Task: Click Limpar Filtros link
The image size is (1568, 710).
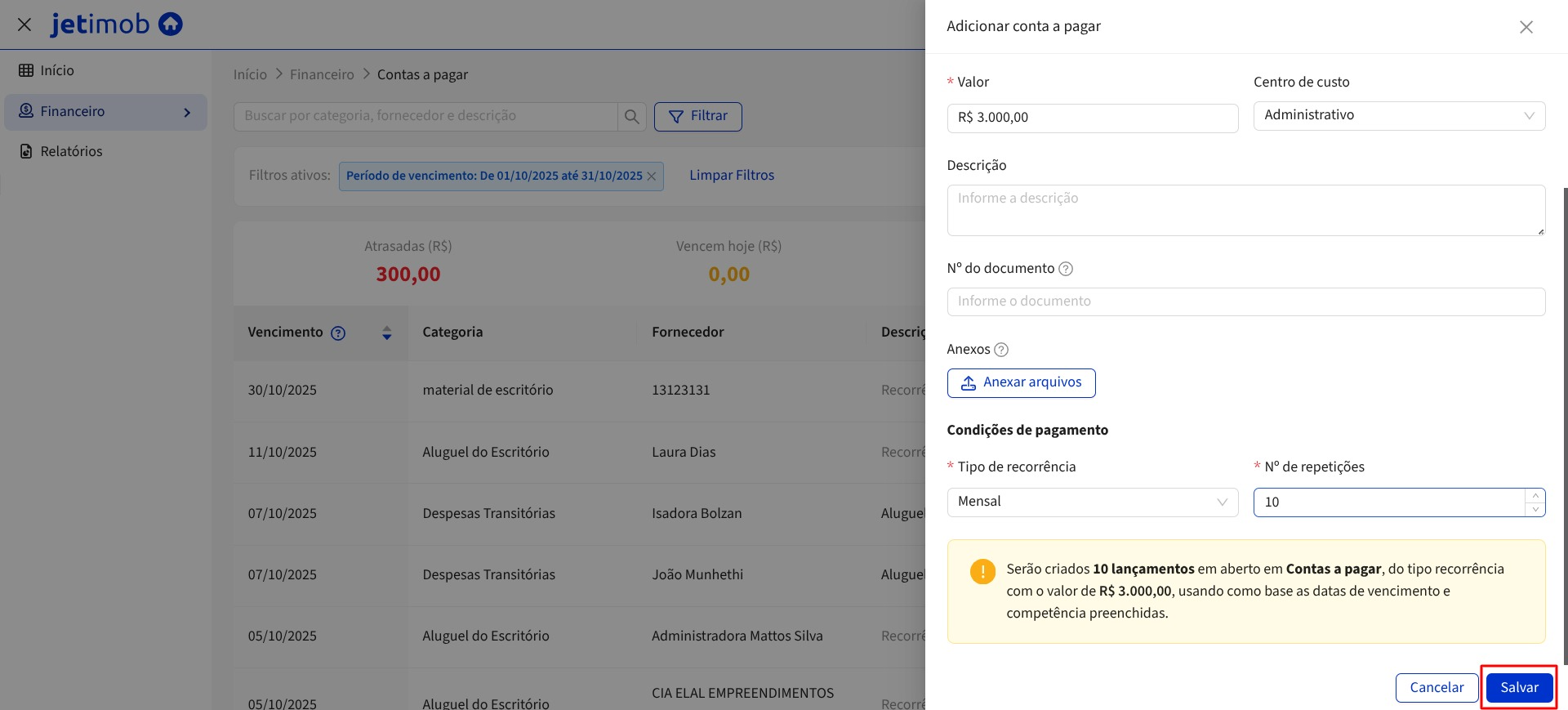Action: point(731,176)
